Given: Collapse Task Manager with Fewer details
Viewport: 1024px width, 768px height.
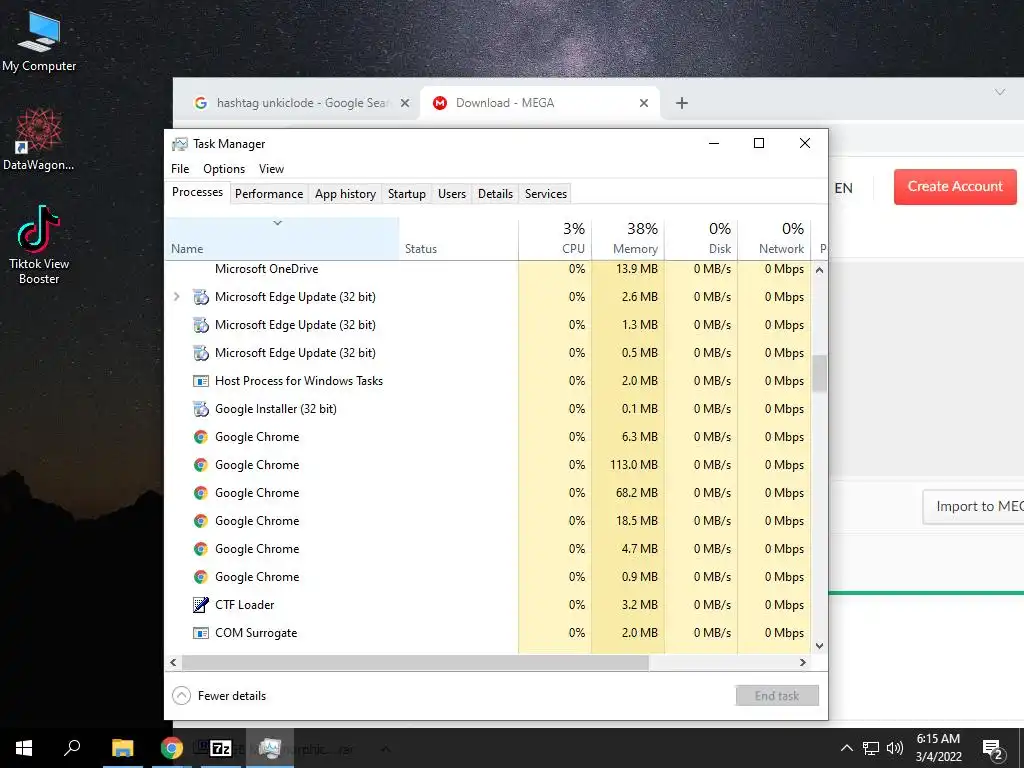Looking at the screenshot, I should pyautogui.click(x=219, y=696).
